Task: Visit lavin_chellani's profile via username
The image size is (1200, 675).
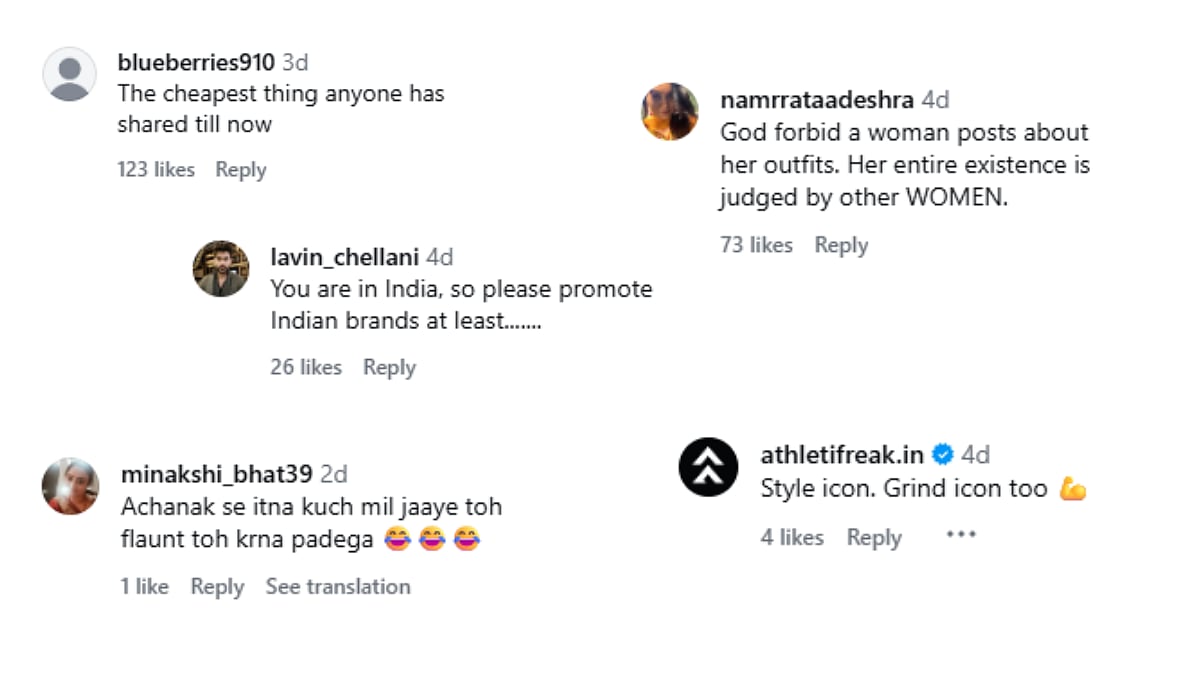Action: 344,257
